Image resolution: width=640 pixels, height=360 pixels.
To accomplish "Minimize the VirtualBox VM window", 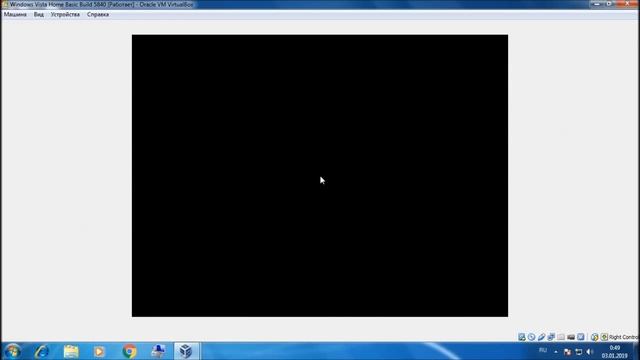I will [597, 4].
